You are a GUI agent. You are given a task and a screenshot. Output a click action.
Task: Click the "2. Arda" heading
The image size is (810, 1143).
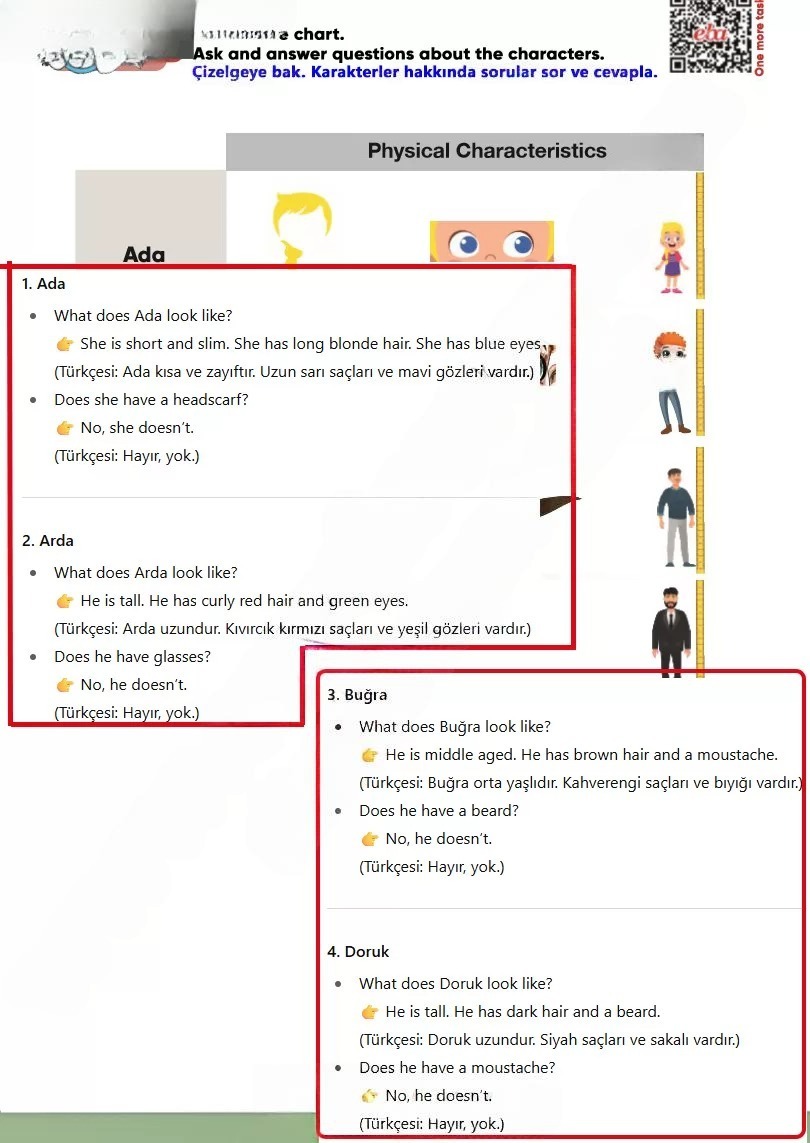click(x=48, y=541)
